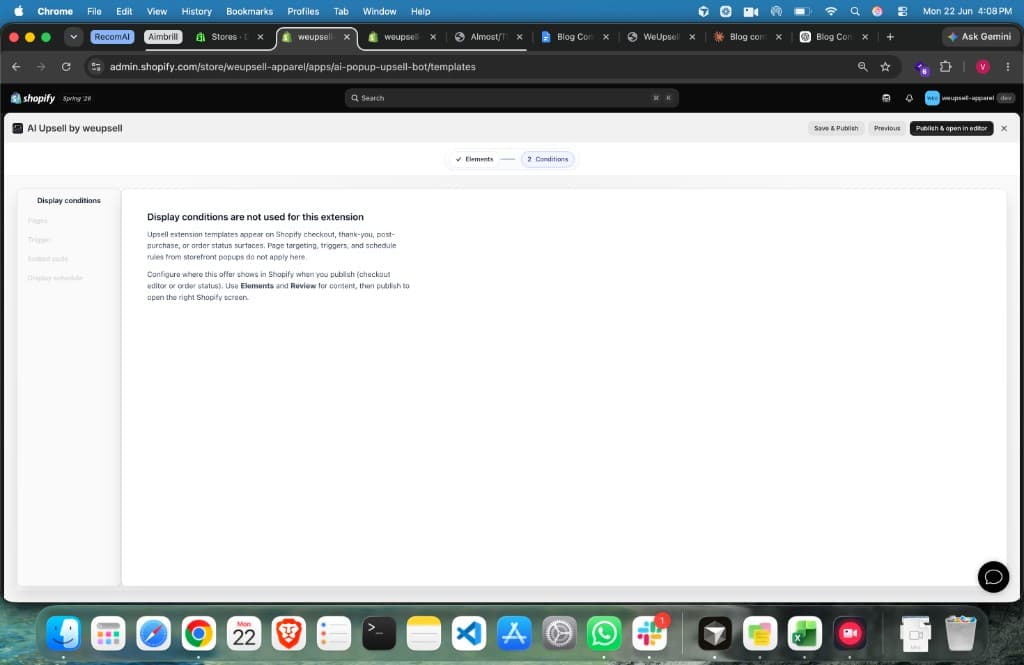
Task: Open the Chrome Extensions puzzle icon
Action: [946, 67]
